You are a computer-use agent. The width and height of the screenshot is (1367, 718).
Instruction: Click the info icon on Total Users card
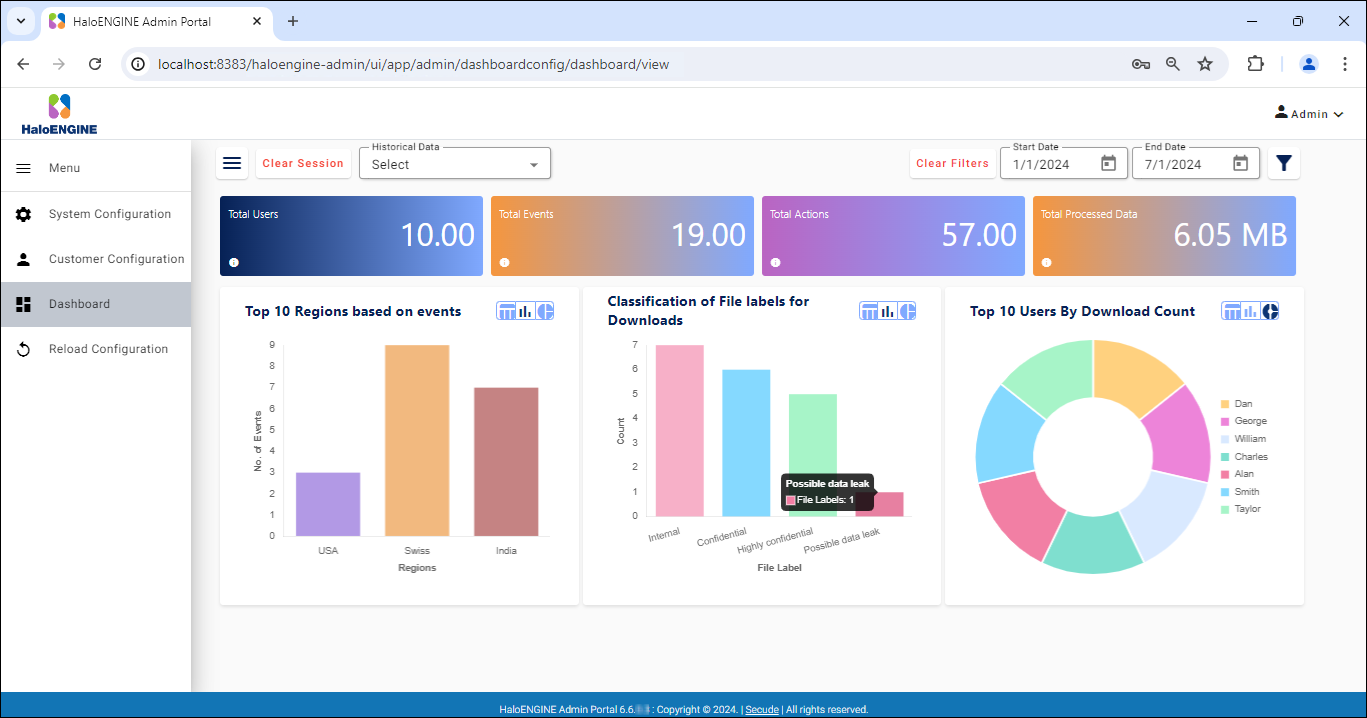click(234, 263)
